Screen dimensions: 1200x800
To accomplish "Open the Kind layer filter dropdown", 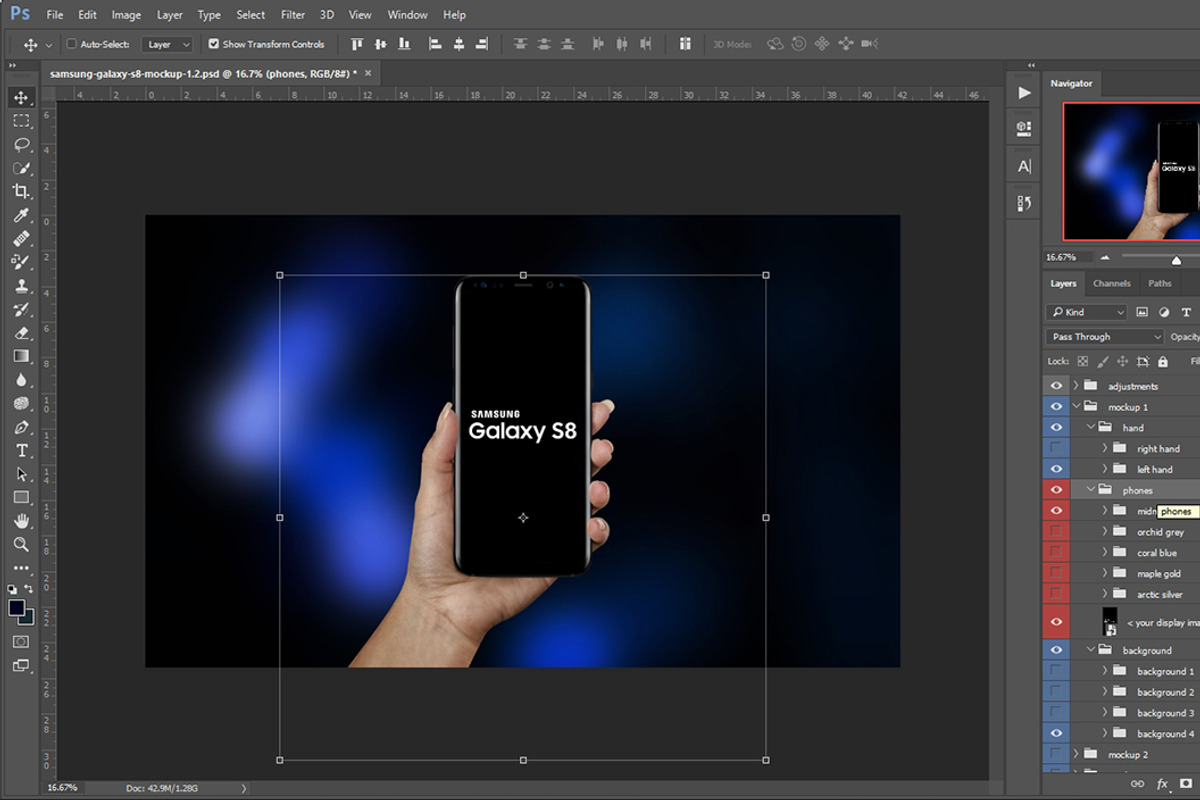I will [1087, 312].
